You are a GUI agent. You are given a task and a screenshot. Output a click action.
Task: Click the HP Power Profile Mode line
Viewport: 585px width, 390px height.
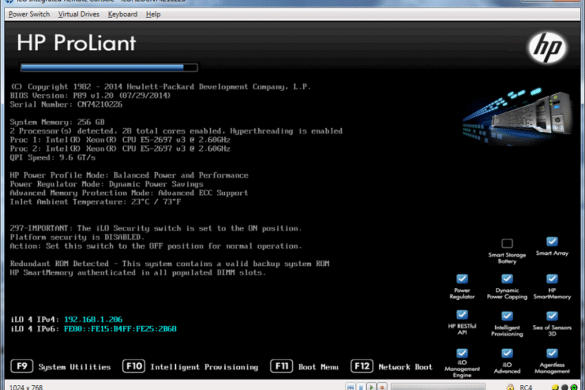tap(129, 175)
